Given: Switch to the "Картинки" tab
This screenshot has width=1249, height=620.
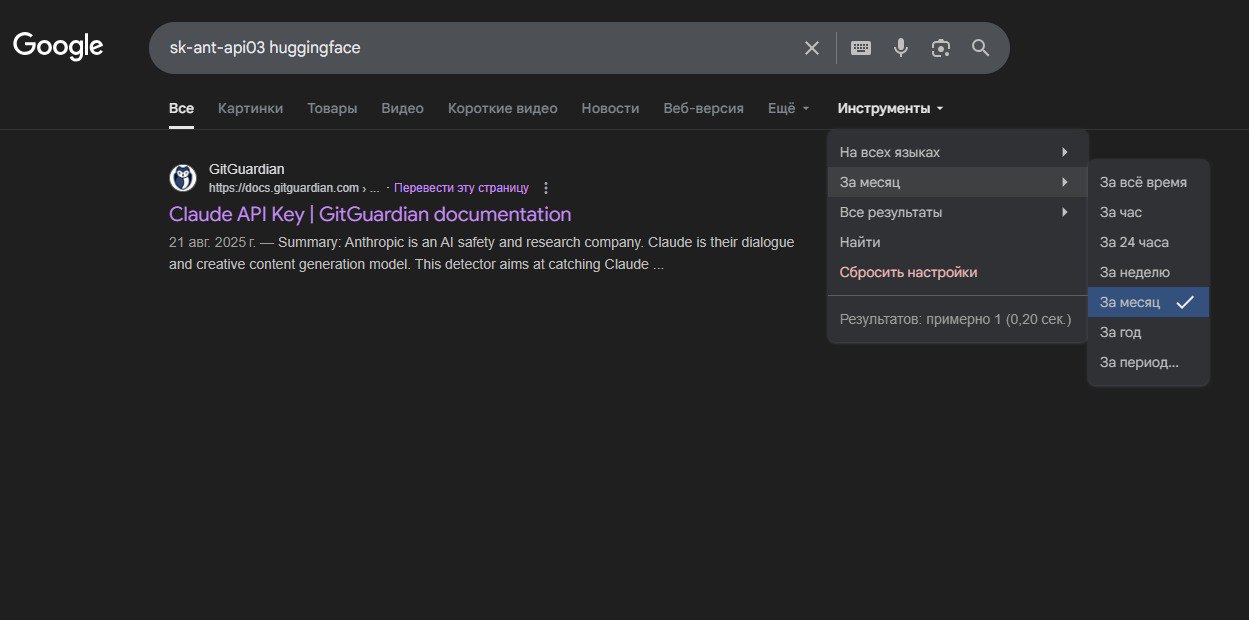Looking at the screenshot, I should [250, 108].
